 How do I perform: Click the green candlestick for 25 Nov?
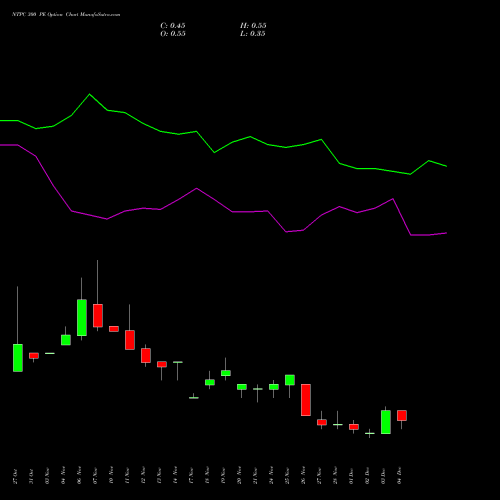click(x=290, y=380)
